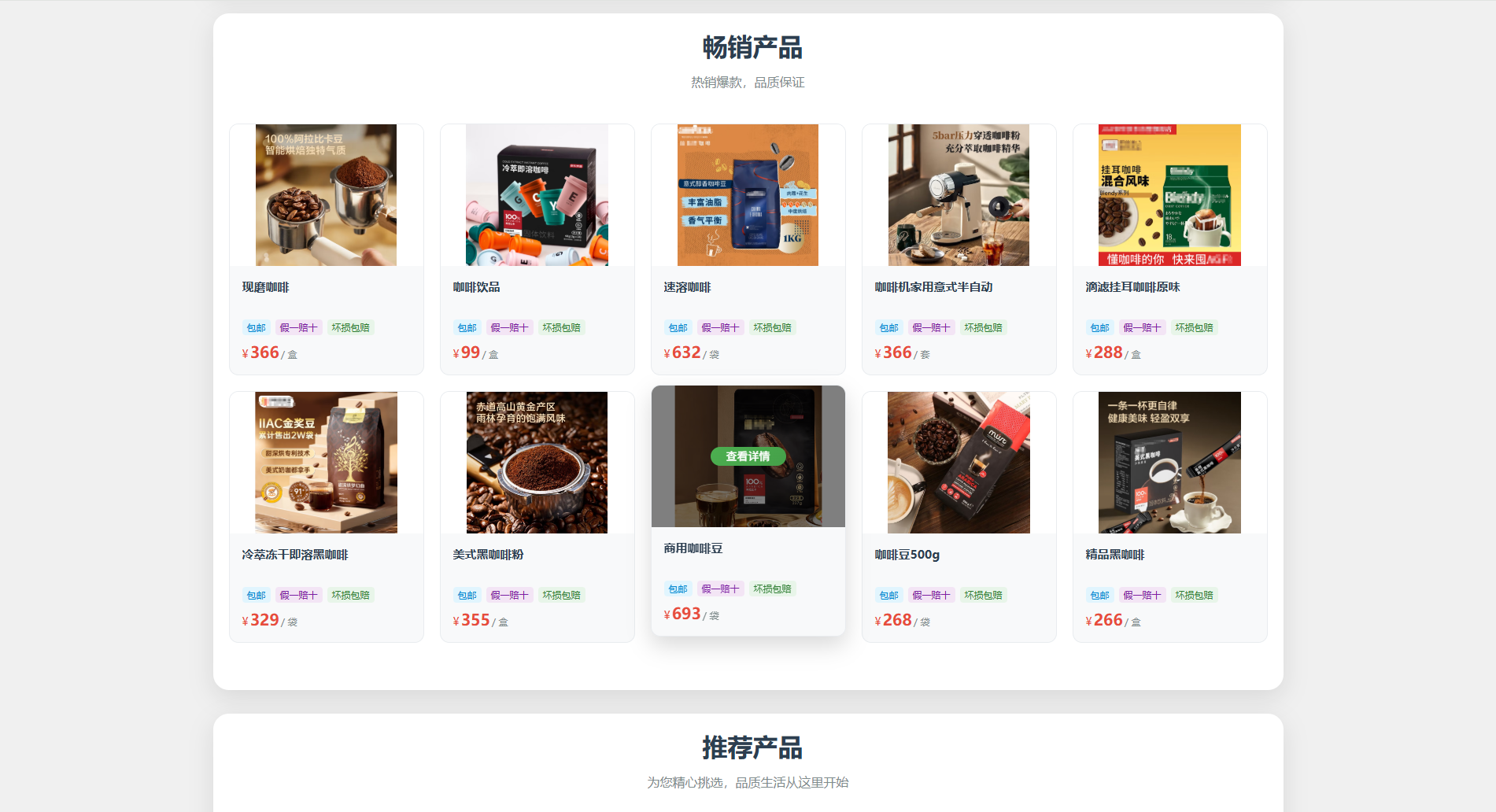The height and width of the screenshot is (812, 1496).
Task: Click the 咖啡机家用意式半自动 title link
Action: point(934,287)
